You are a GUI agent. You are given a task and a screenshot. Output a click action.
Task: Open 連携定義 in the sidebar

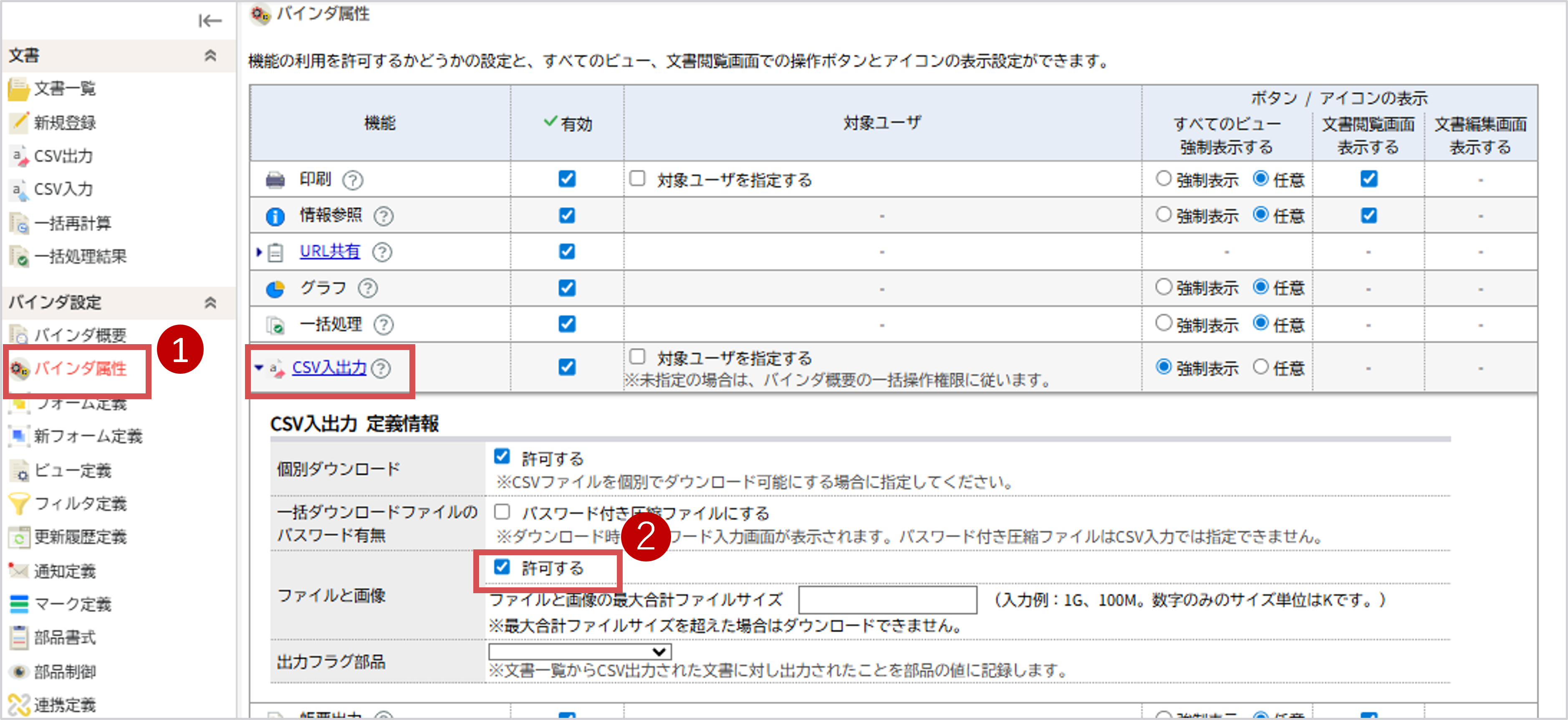click(x=65, y=705)
